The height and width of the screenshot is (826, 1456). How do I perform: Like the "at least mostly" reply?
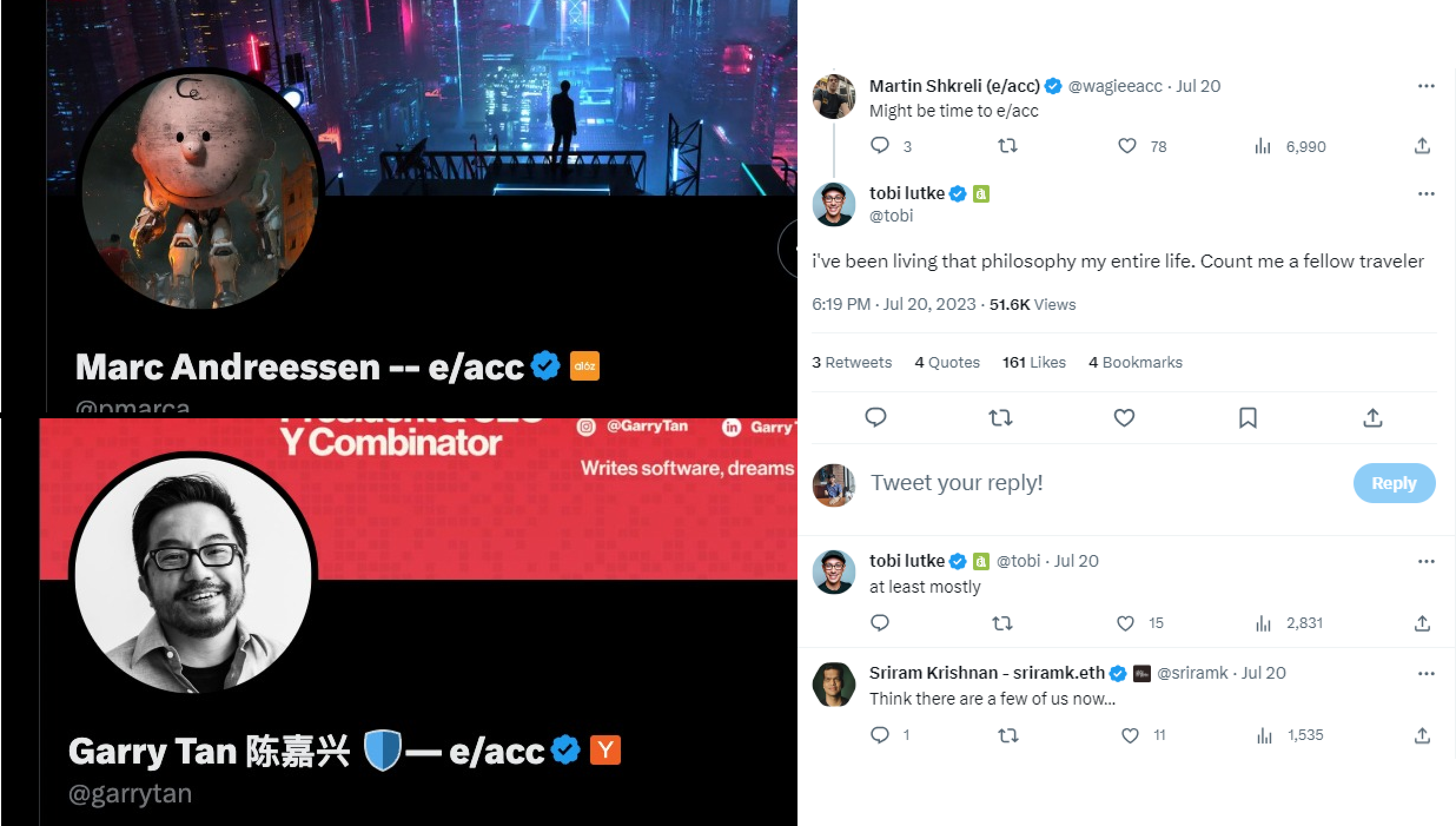click(x=1125, y=623)
